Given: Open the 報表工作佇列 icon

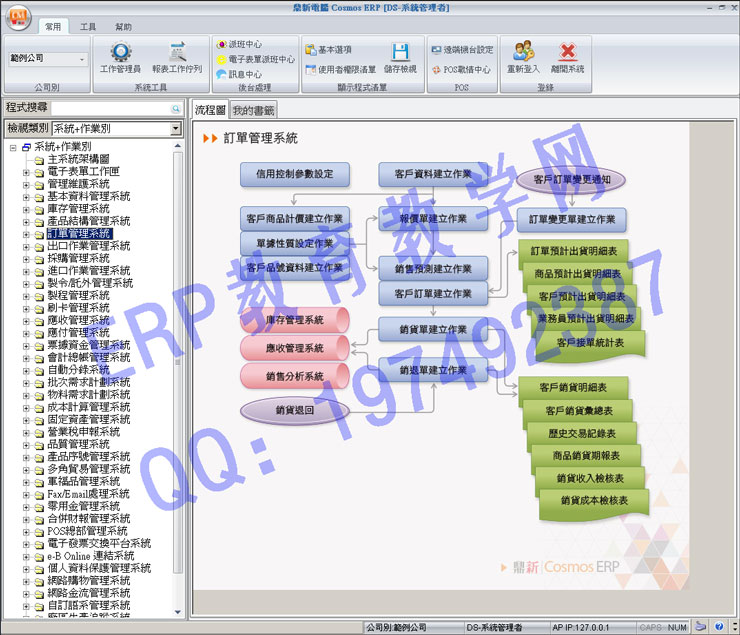Looking at the screenshot, I should click(x=177, y=58).
